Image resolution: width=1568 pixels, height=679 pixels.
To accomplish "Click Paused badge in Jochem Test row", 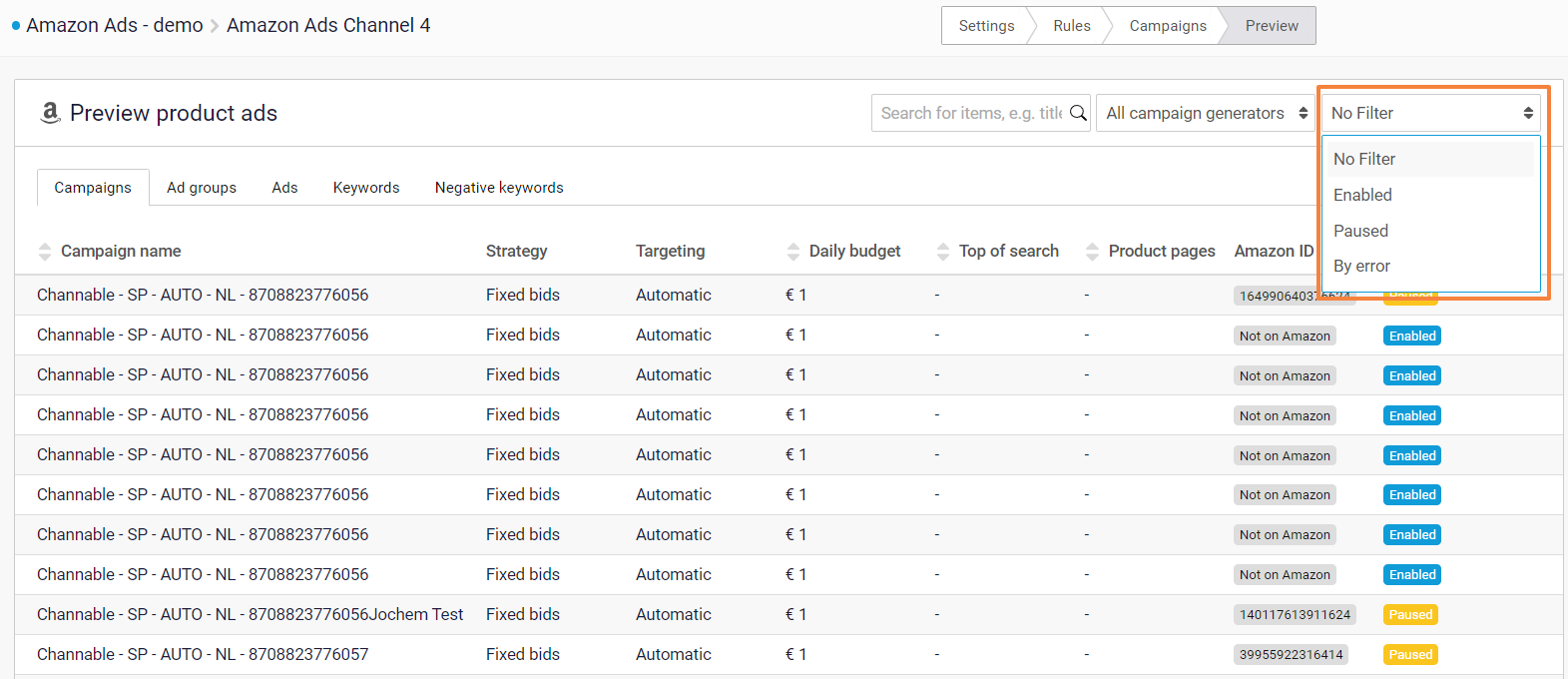I will click(x=1410, y=615).
